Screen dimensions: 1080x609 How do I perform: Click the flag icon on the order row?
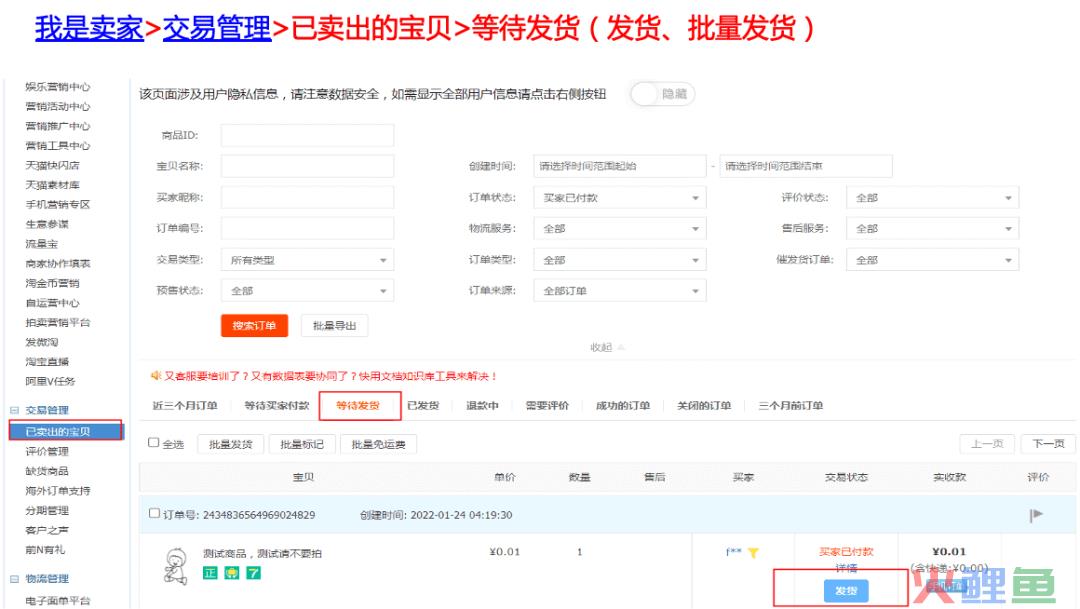click(1037, 515)
